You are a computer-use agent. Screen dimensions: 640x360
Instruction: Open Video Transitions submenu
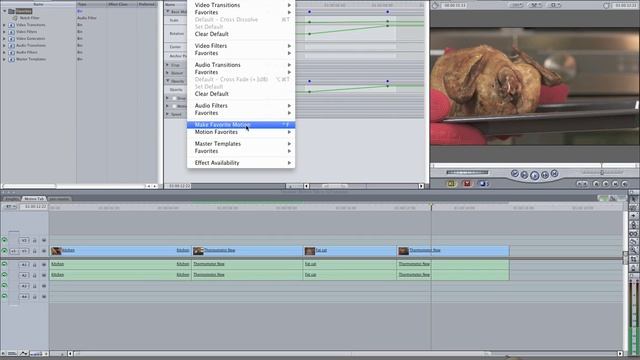coord(241,5)
